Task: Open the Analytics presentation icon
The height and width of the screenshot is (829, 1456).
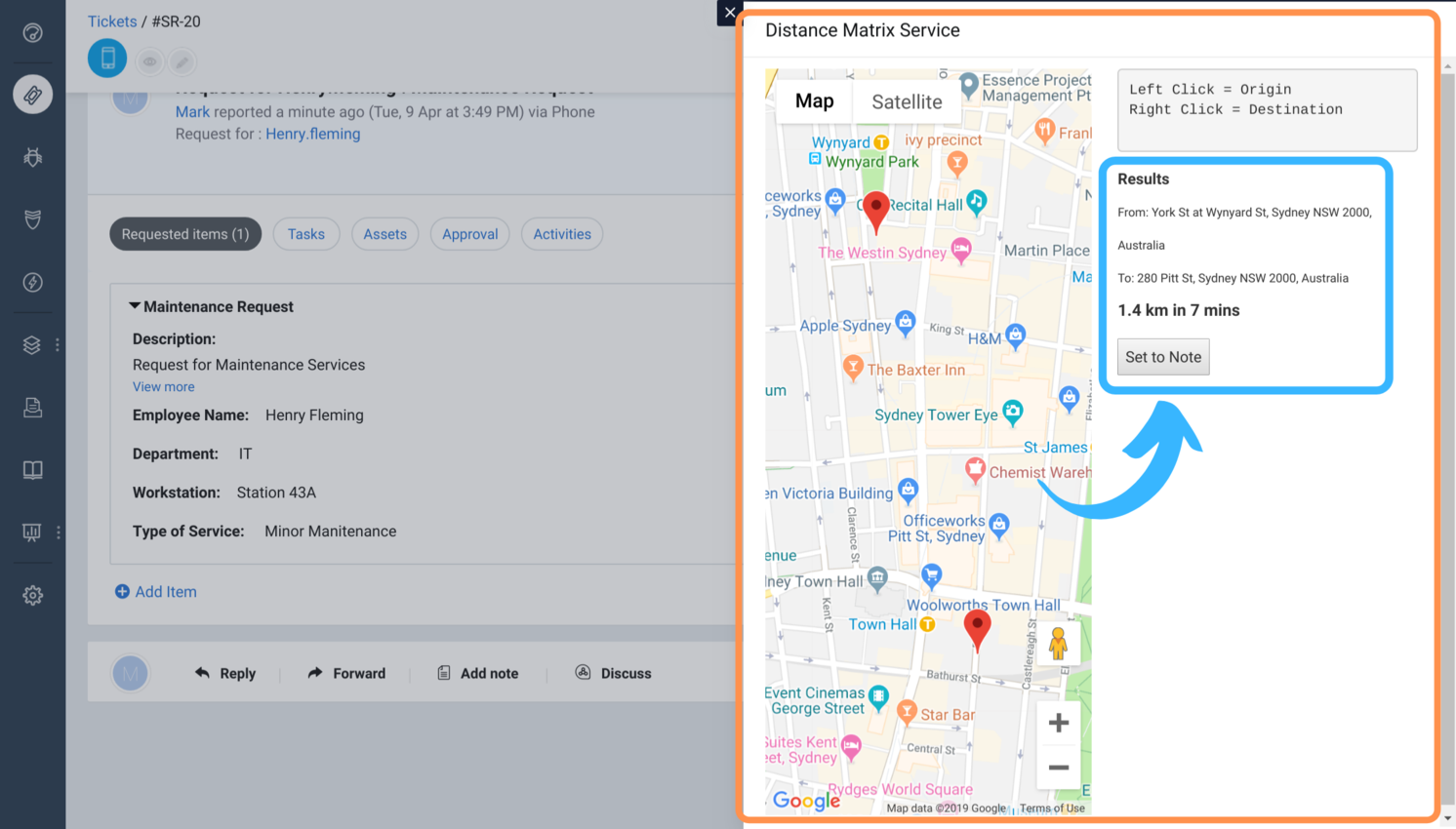Action: [x=32, y=532]
